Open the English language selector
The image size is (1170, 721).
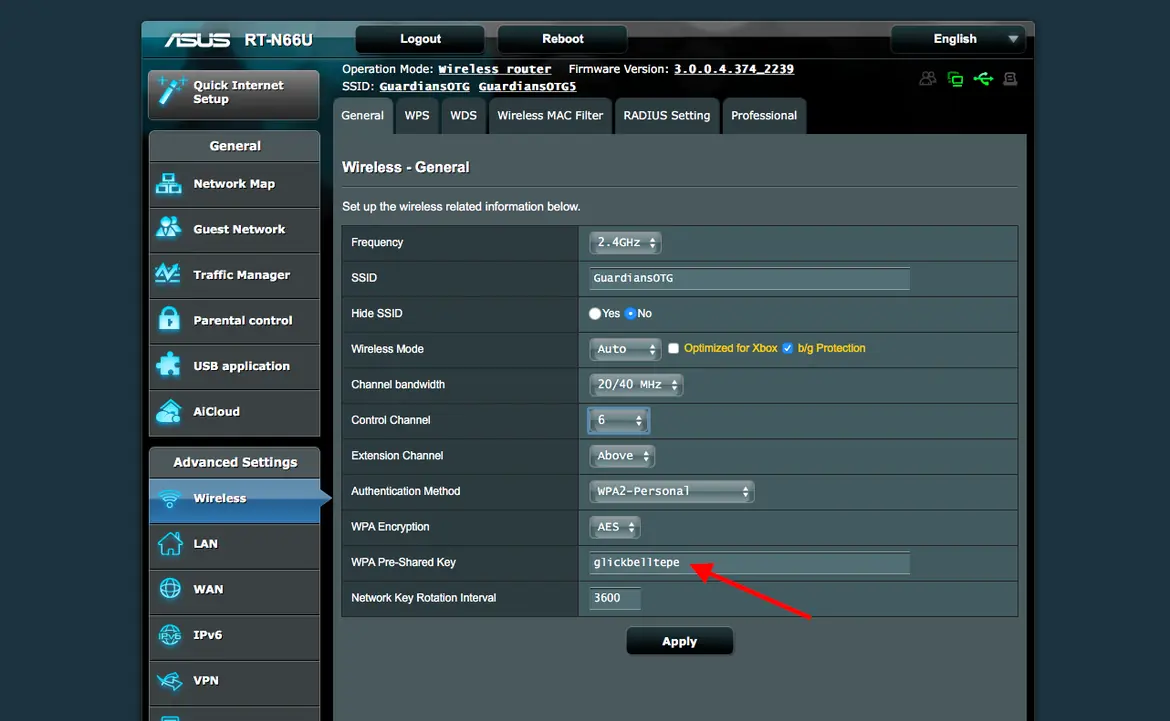[958, 39]
